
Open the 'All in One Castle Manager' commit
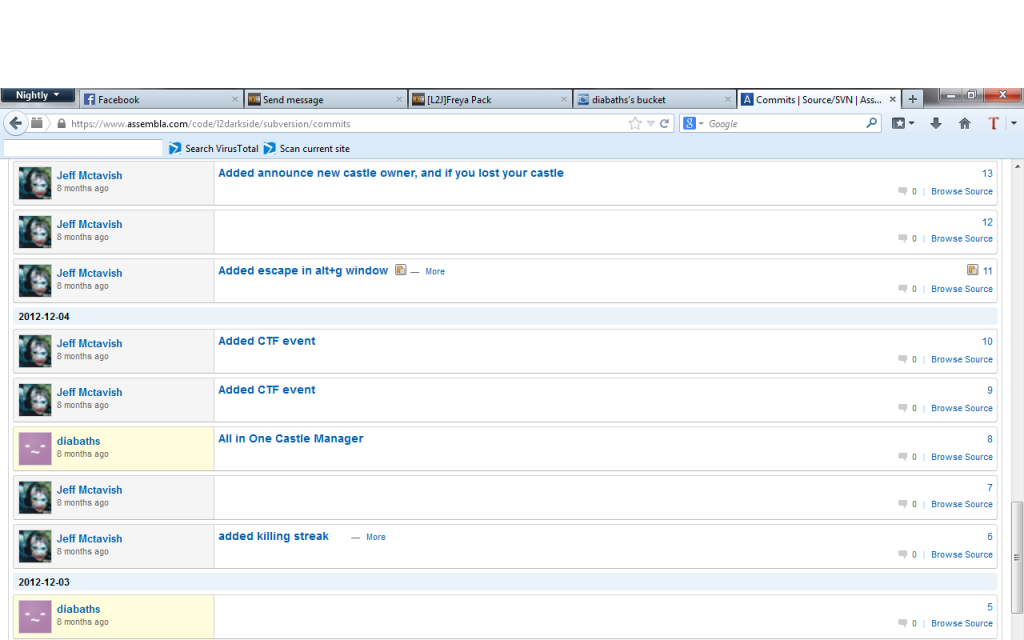[291, 439]
